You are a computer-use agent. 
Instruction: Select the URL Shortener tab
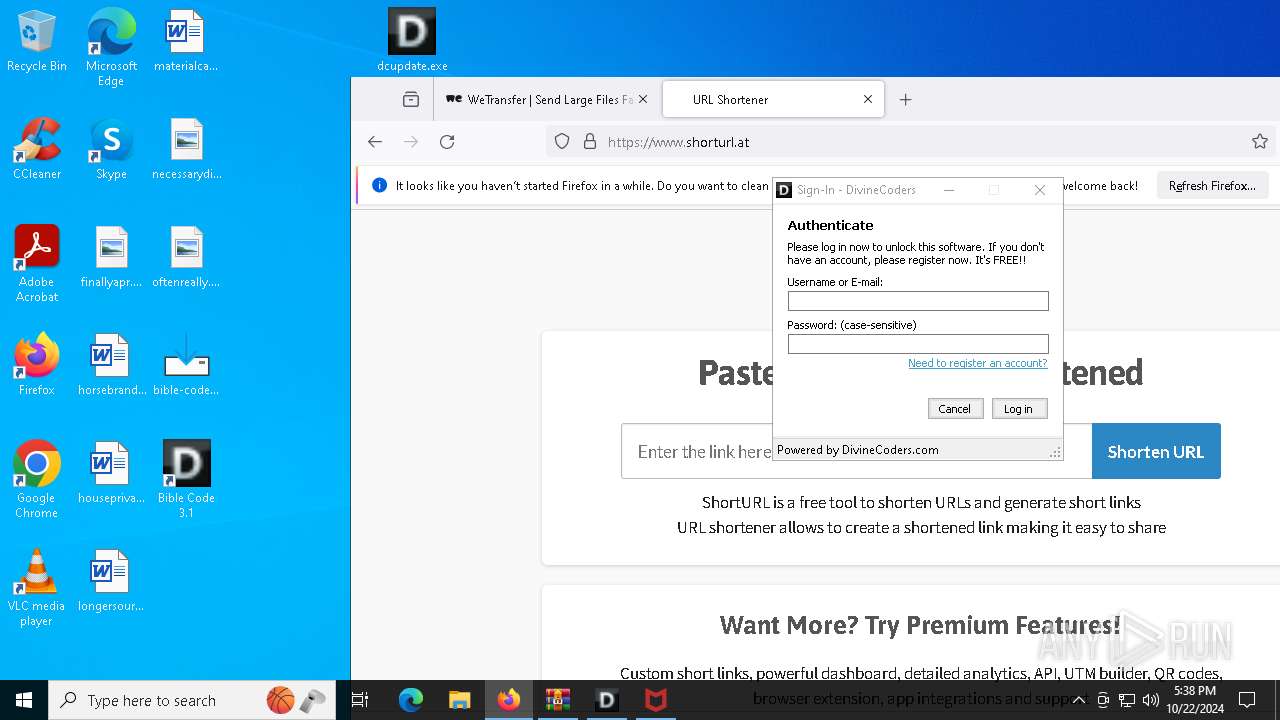click(x=773, y=99)
